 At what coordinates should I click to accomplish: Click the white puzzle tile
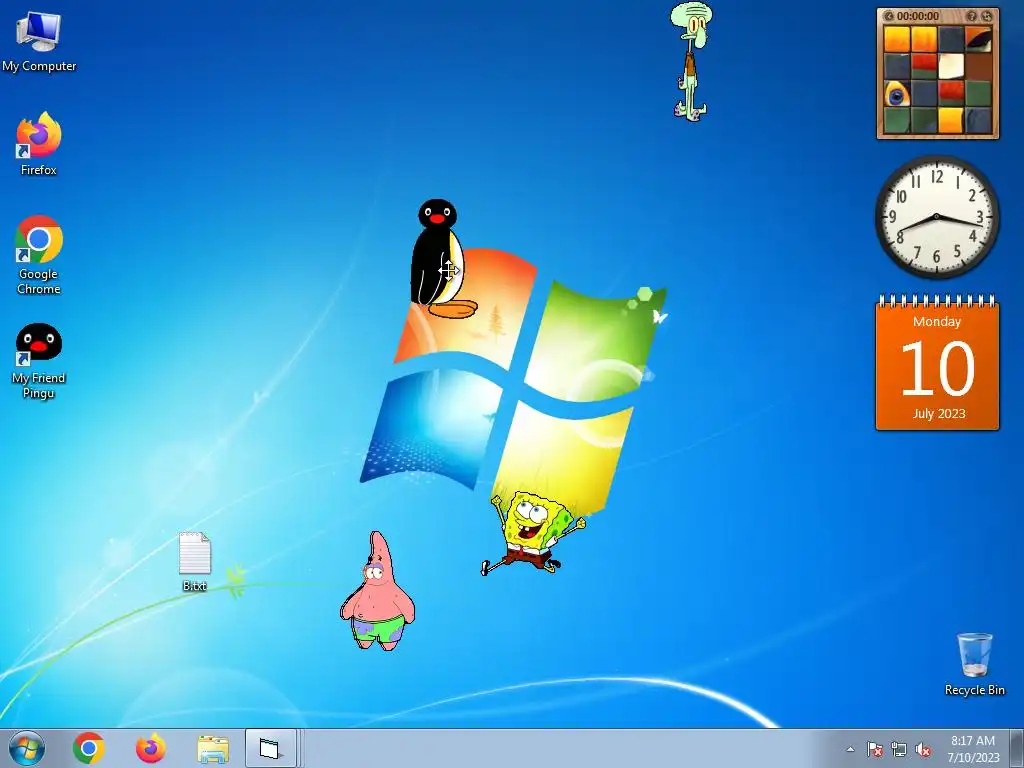(951, 66)
